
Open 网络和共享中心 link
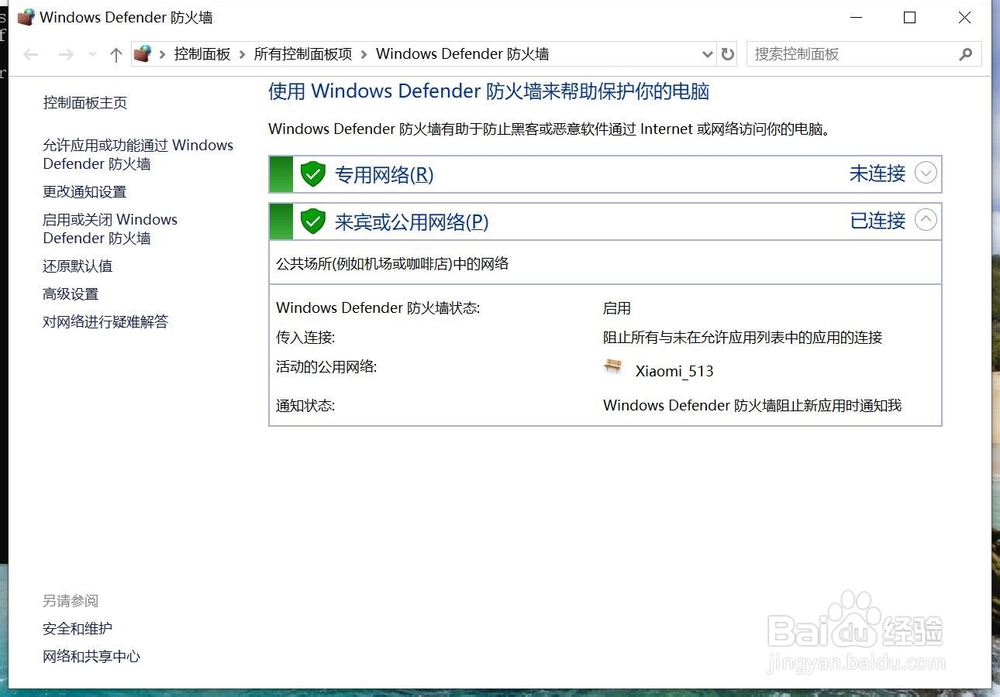(91, 656)
